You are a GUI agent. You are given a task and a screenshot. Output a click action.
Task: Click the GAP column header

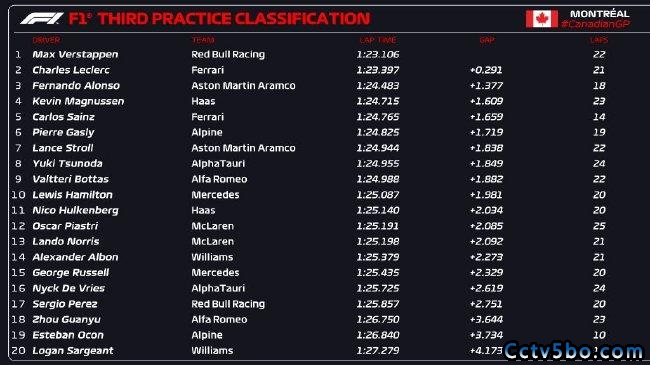487,40
